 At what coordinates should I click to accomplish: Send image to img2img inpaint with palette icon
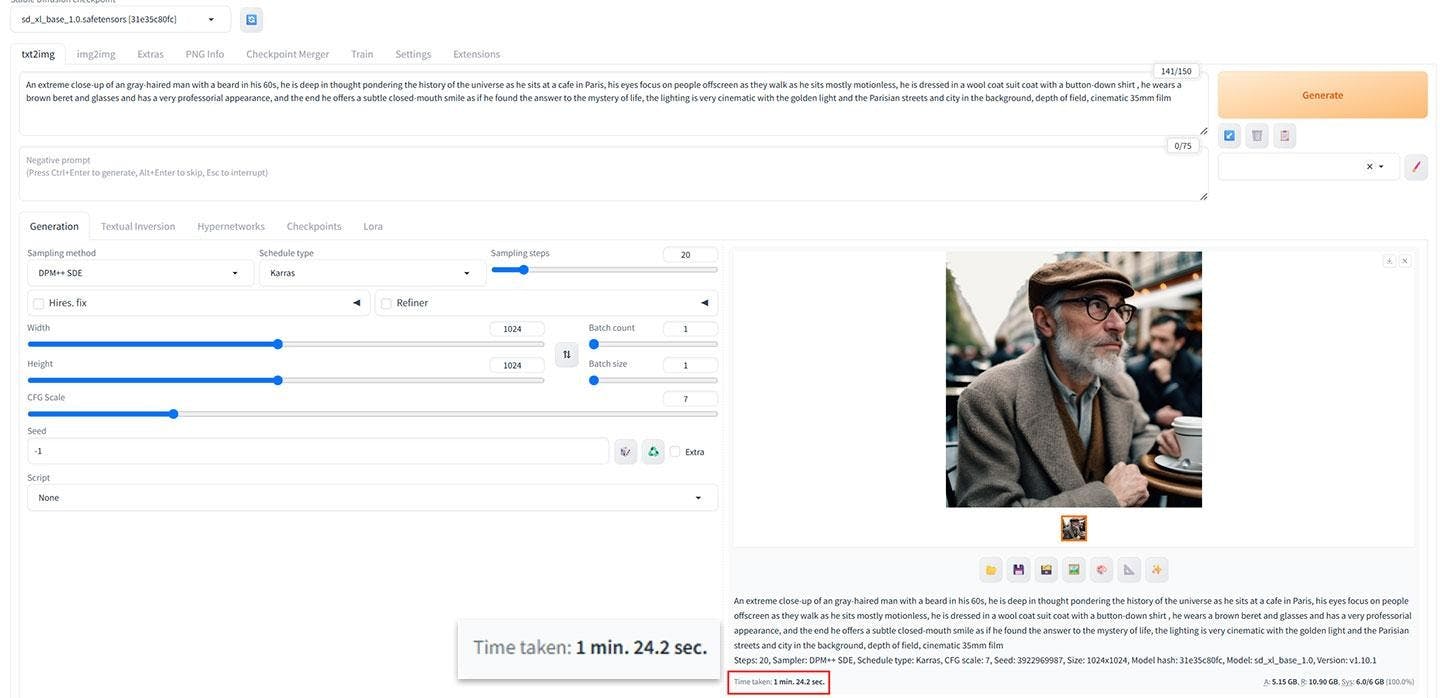coord(1102,570)
